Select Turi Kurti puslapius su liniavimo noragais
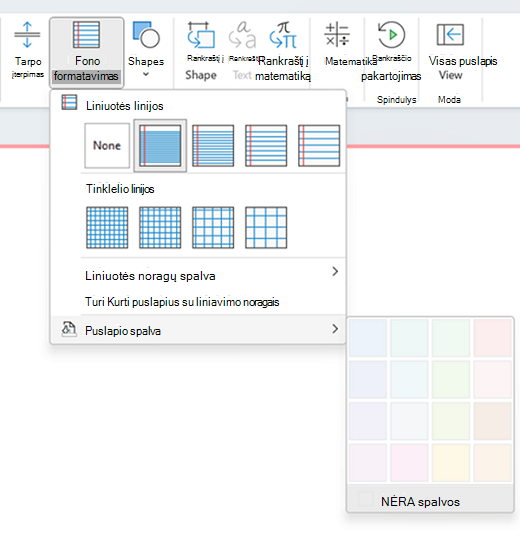The image size is (520, 536). point(182,302)
